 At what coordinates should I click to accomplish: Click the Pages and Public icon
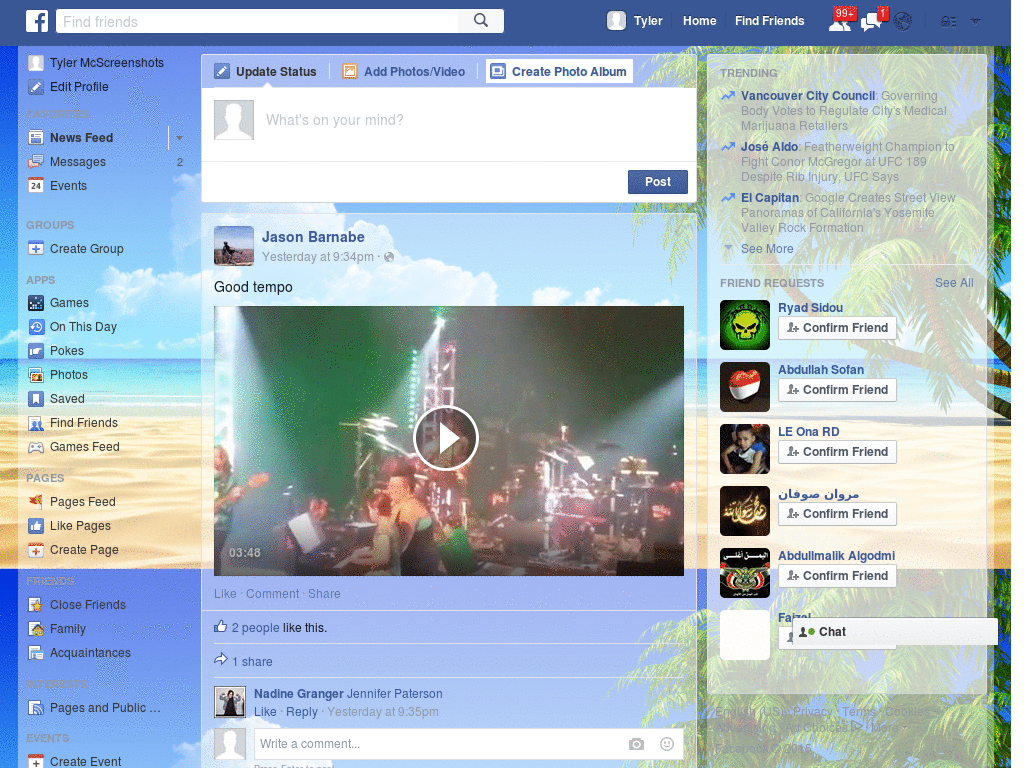(36, 708)
